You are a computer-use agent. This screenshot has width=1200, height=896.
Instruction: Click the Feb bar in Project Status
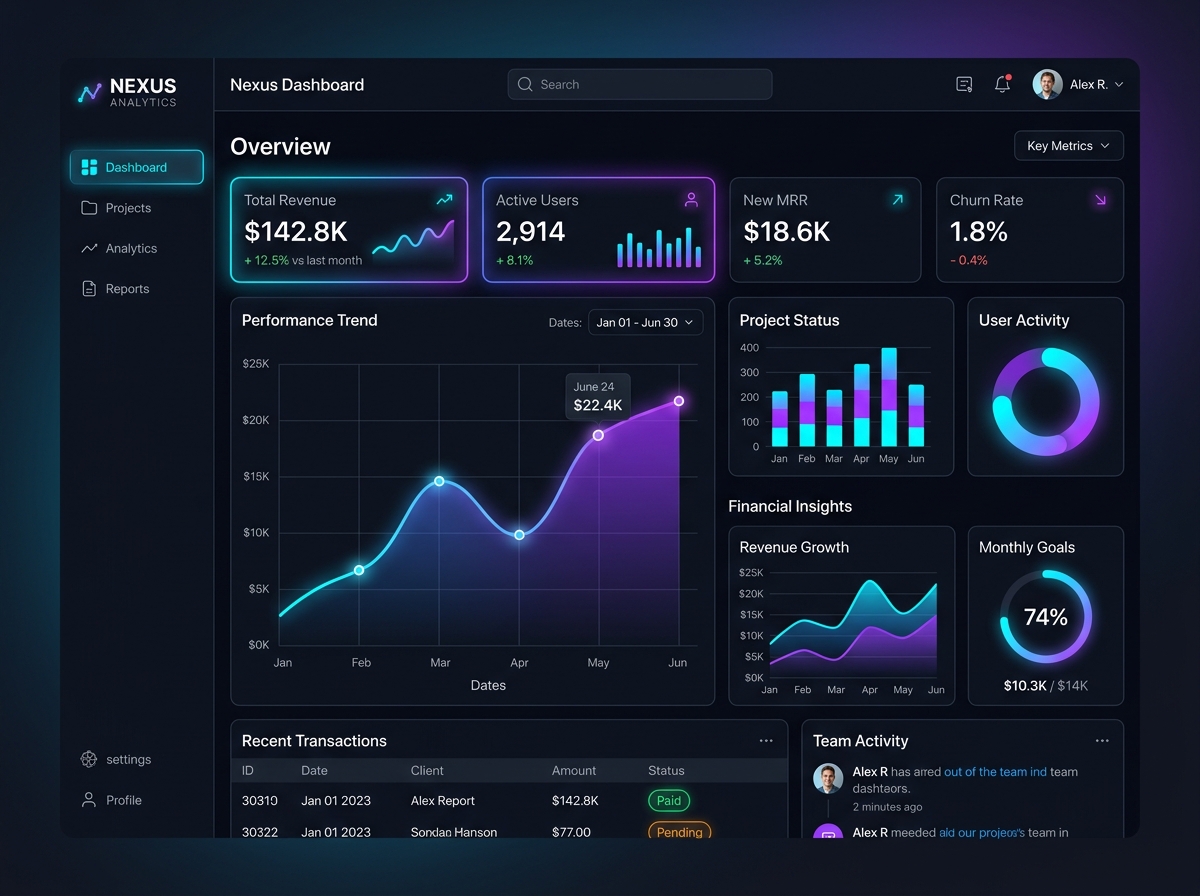(807, 410)
